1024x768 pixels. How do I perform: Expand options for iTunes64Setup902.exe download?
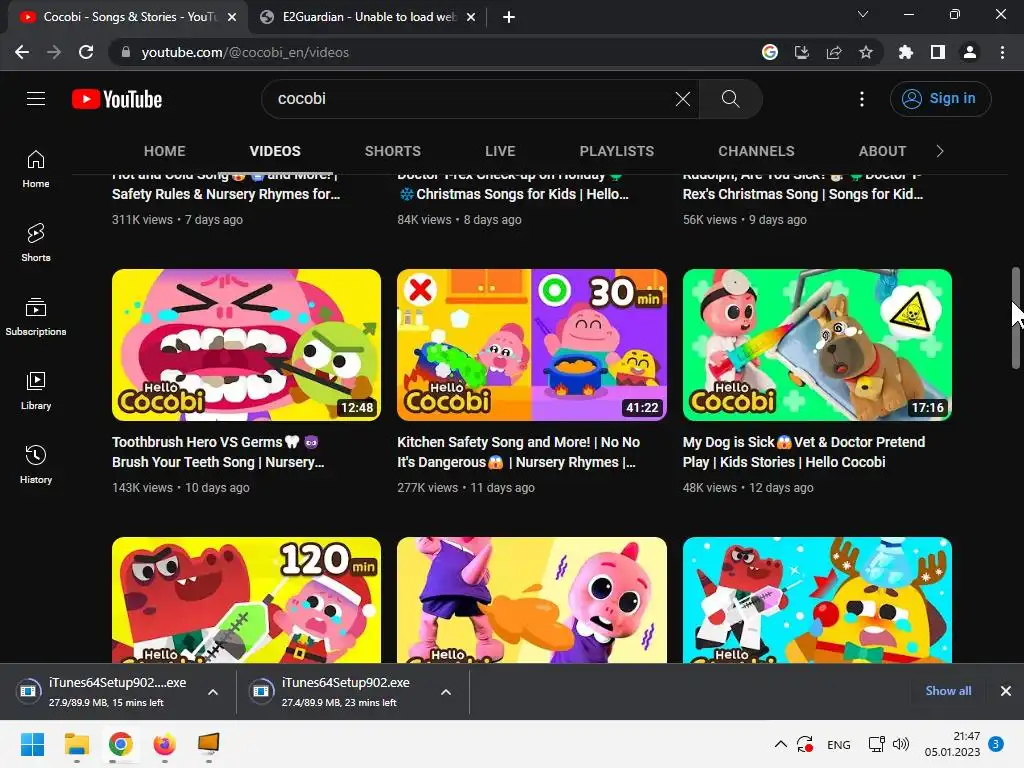[446, 692]
